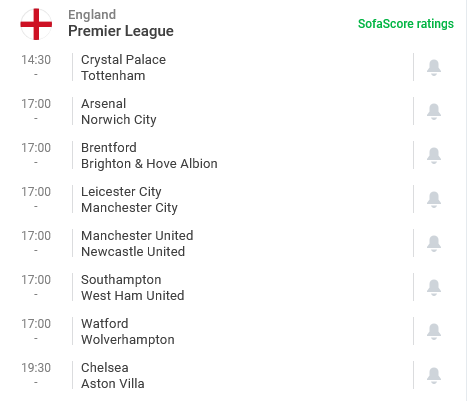Open Crystal Palace team name
Viewport: 471px width, 401px height.
tap(123, 60)
